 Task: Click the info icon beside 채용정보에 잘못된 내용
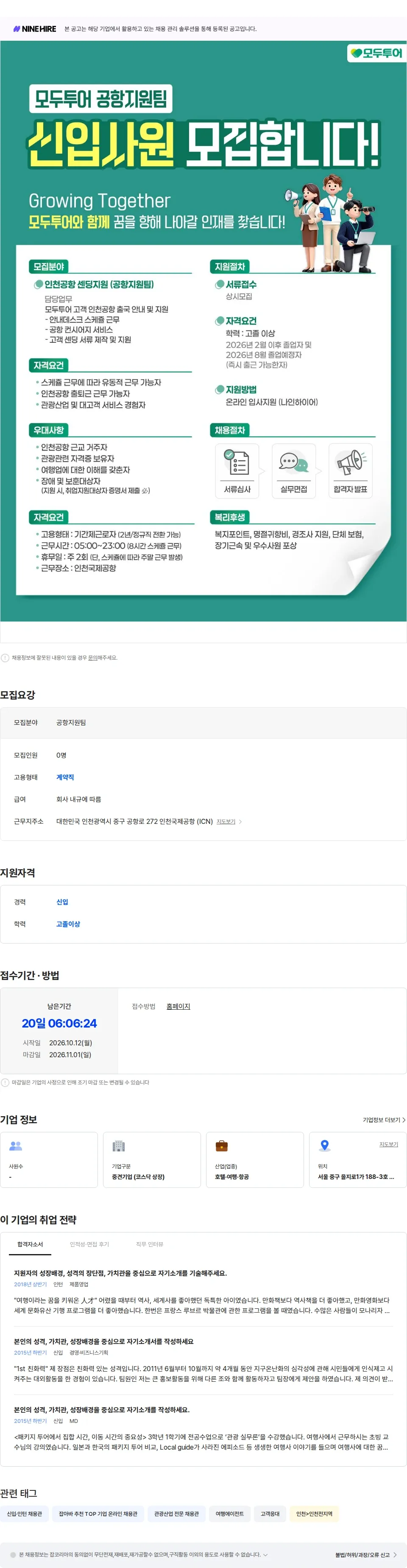click(5, 658)
